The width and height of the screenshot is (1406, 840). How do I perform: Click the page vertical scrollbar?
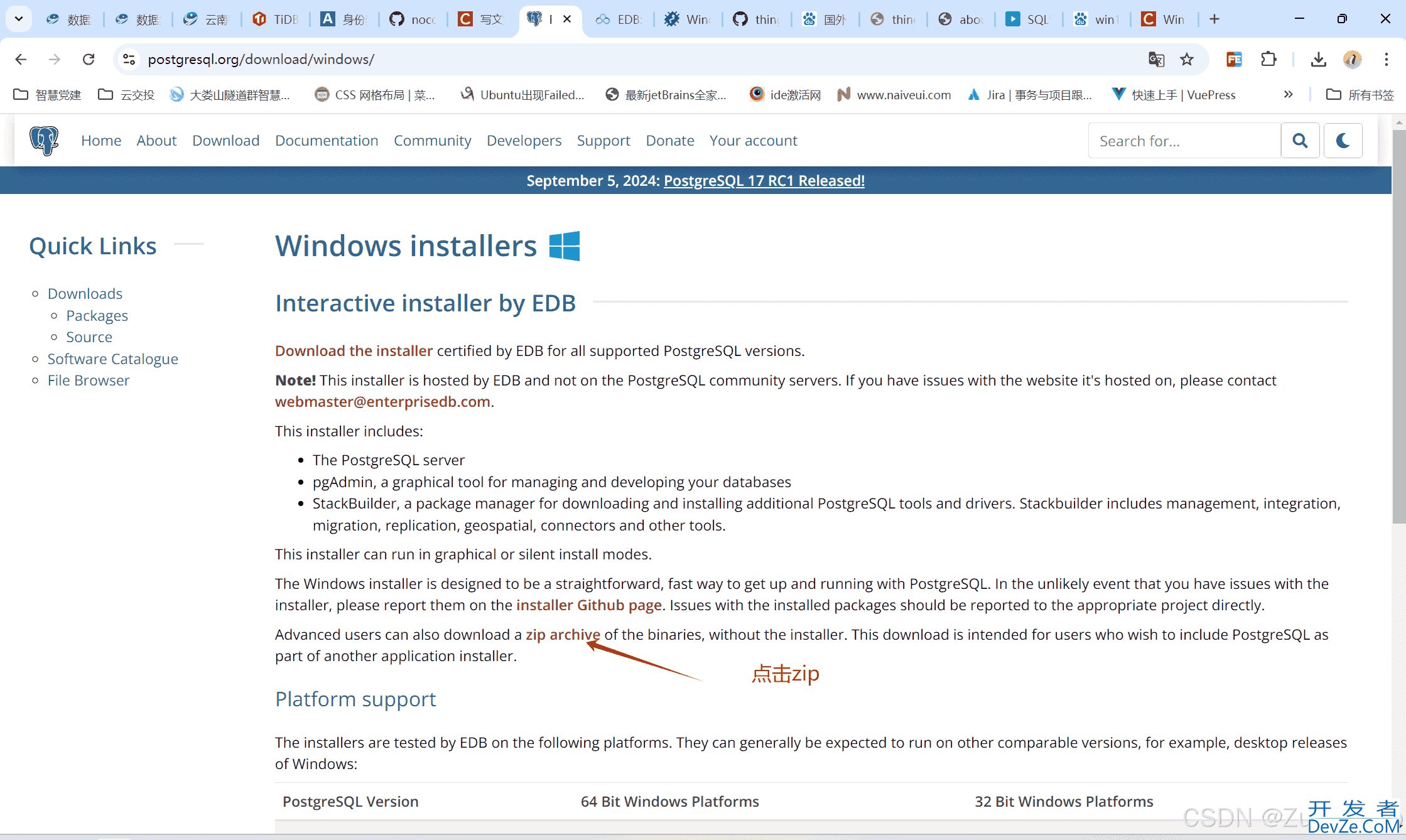click(1399, 326)
